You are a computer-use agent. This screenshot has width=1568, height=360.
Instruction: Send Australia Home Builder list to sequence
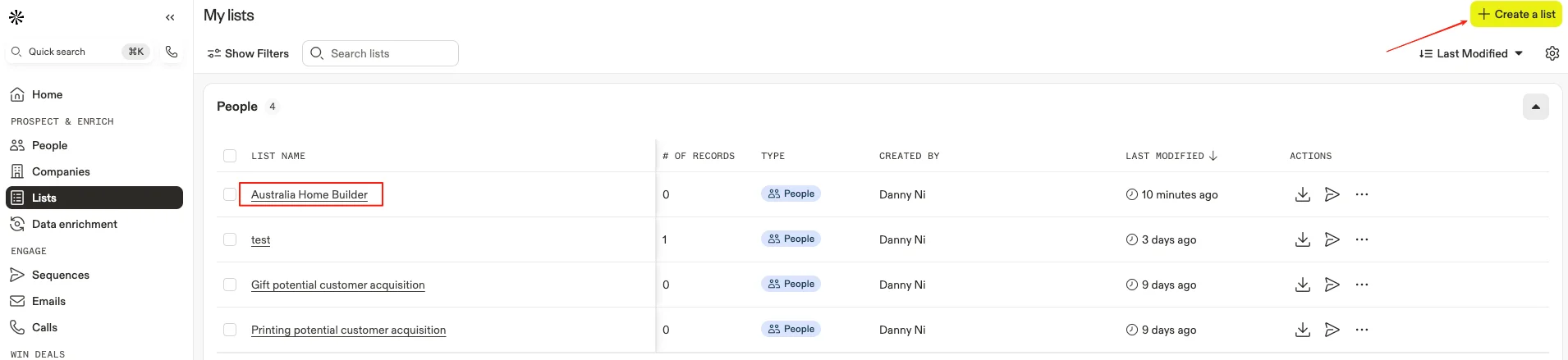[1332, 194]
